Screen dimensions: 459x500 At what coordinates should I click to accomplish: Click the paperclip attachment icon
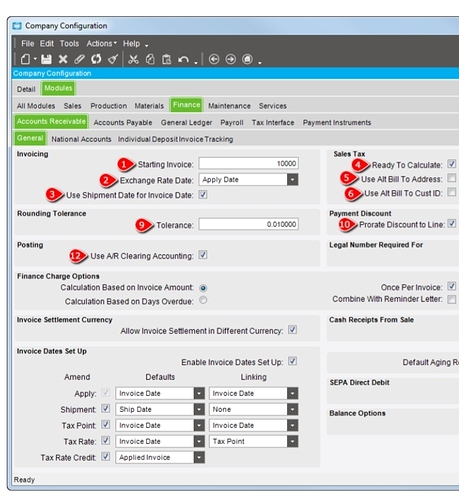click(79, 59)
